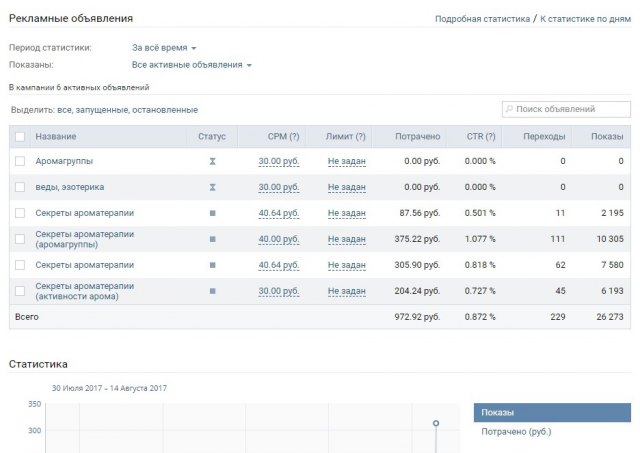Click the hourglass status icon for веды, эзотерика
Screen dimensions: 640x453
(212, 187)
